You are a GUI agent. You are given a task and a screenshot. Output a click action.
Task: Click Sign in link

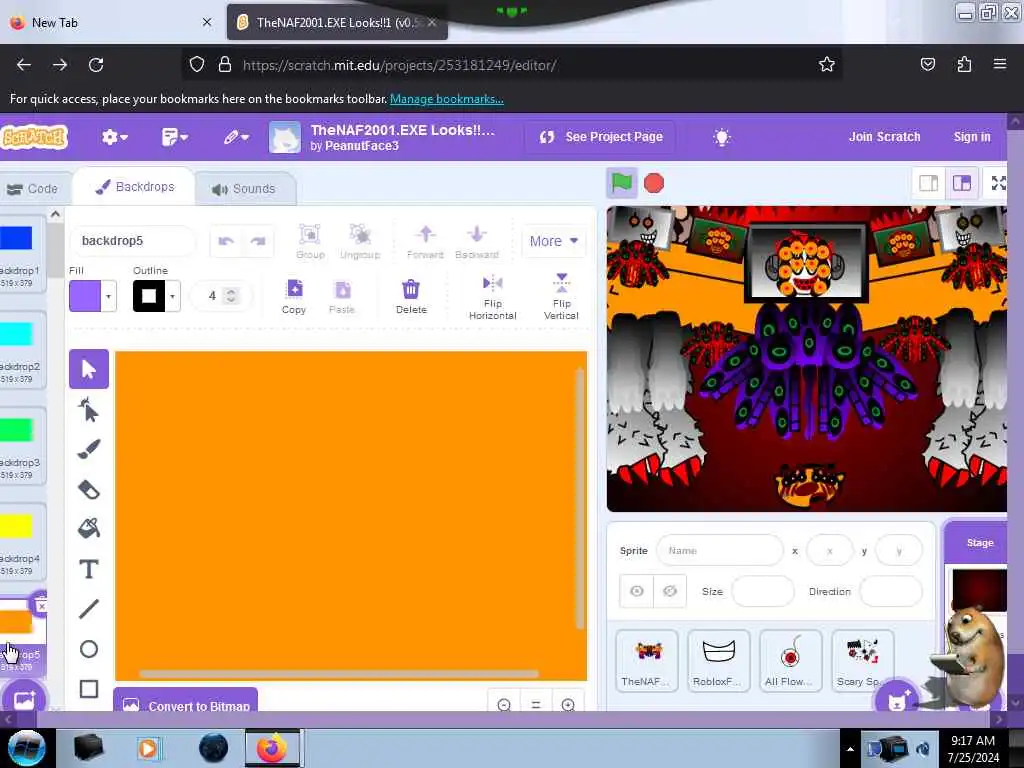pyautogui.click(x=972, y=137)
